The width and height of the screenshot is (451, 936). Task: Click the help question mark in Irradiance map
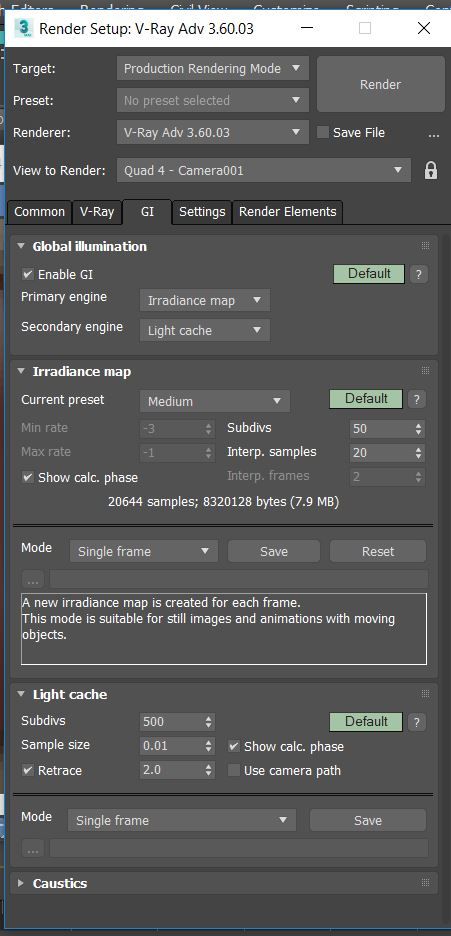(417, 399)
